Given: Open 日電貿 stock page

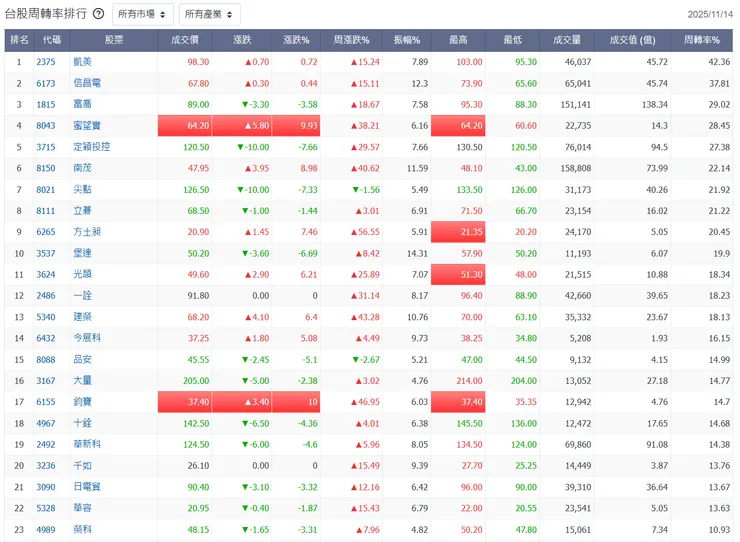Looking at the screenshot, I should click(87, 487).
